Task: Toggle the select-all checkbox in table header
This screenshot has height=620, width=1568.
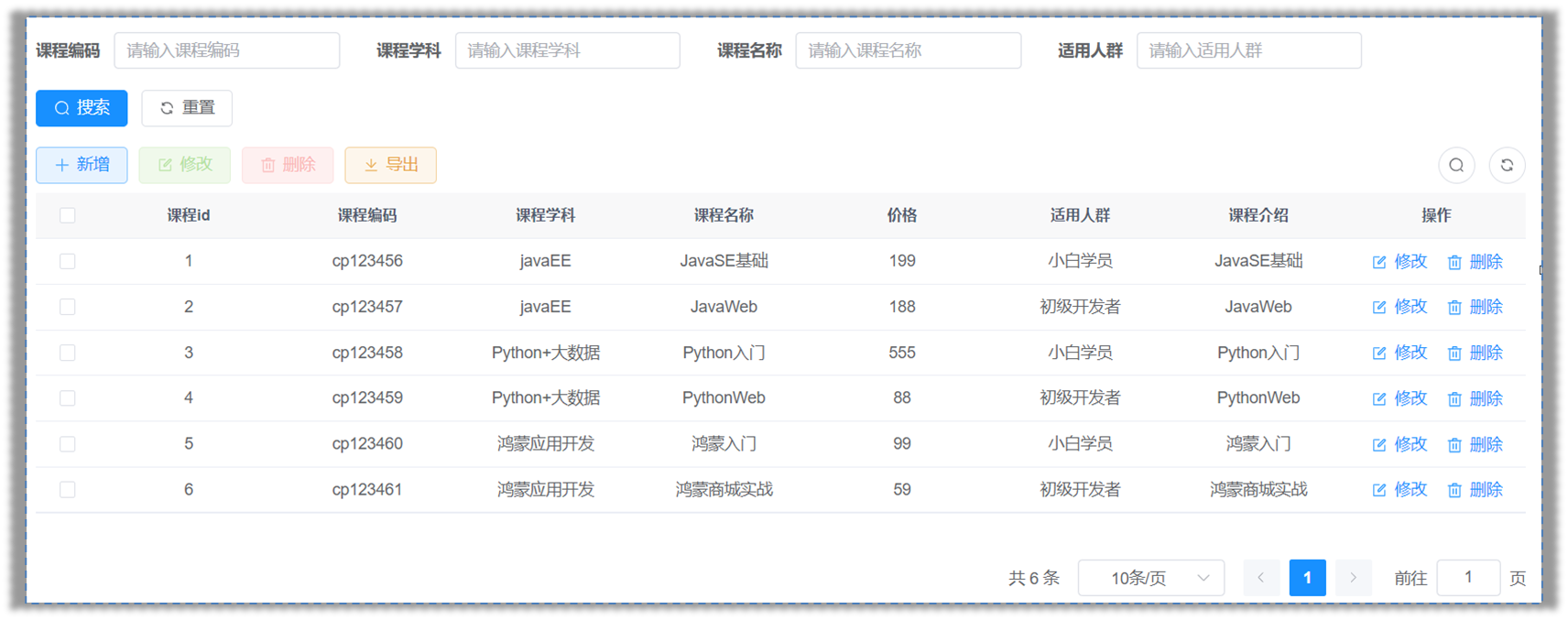Action: point(68,216)
